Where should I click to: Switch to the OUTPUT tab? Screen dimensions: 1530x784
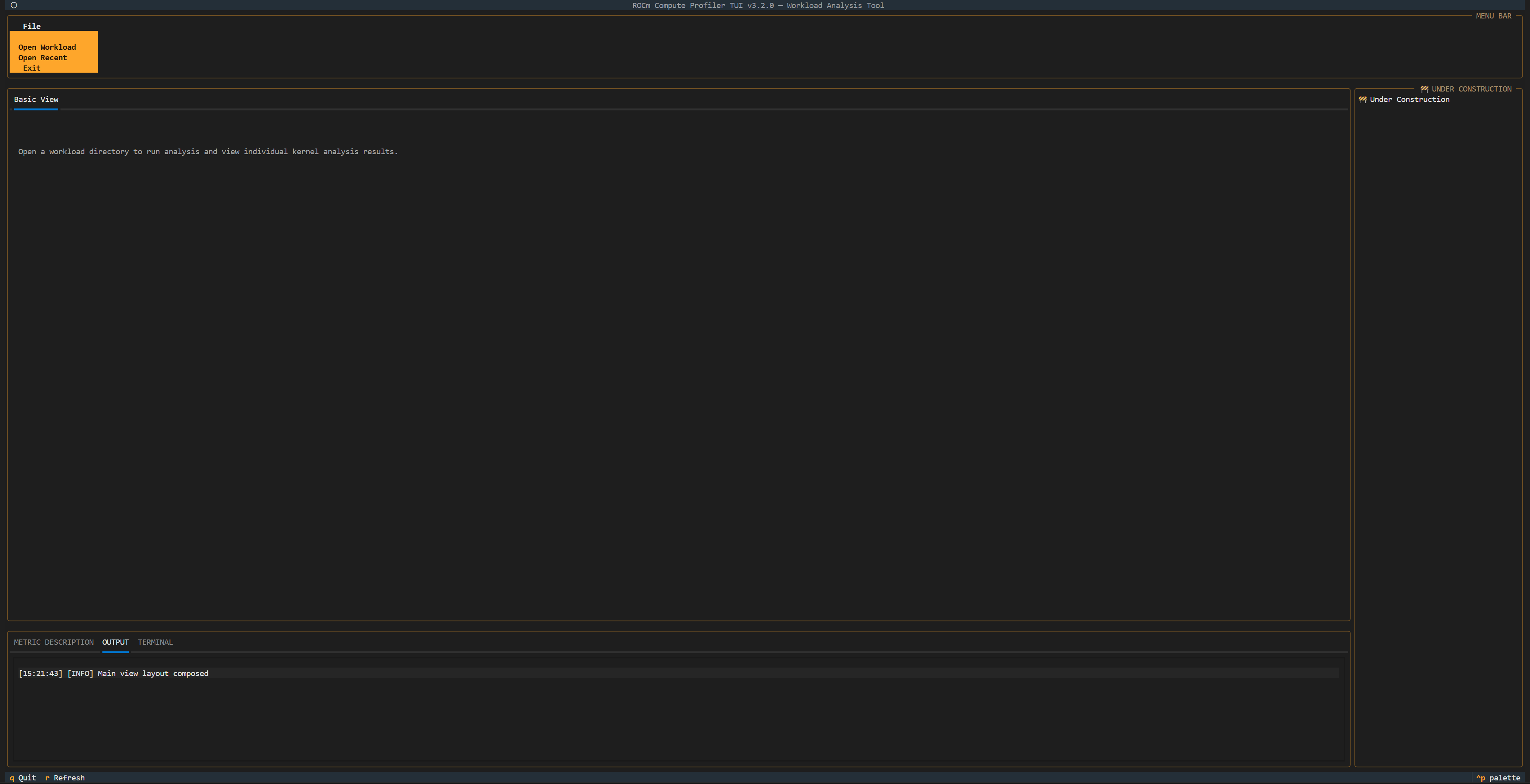coord(115,642)
